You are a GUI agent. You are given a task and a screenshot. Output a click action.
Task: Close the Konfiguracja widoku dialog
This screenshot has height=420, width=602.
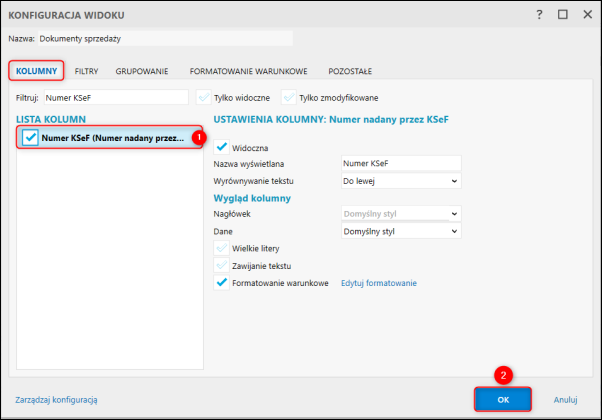[587, 15]
